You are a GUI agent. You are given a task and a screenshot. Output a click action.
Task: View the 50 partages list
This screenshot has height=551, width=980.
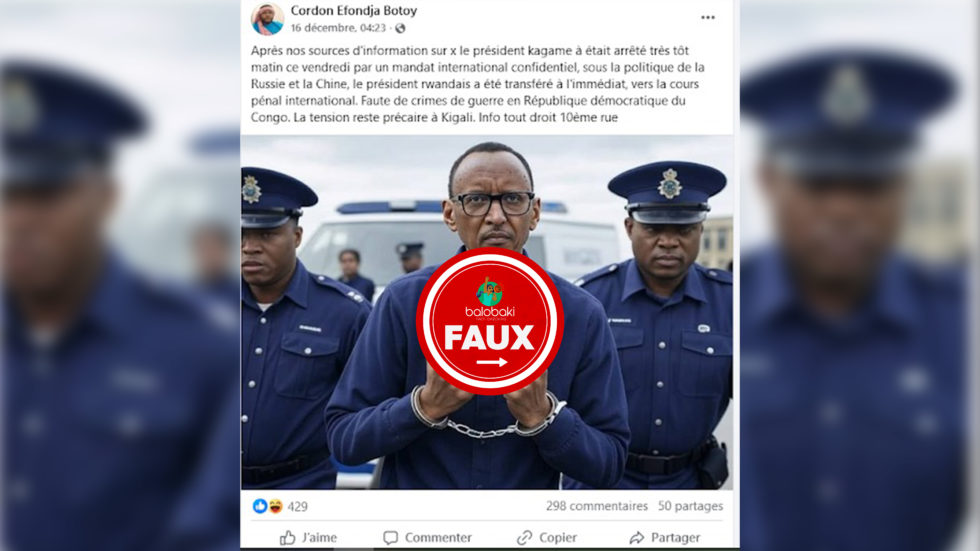pyautogui.click(x=690, y=506)
